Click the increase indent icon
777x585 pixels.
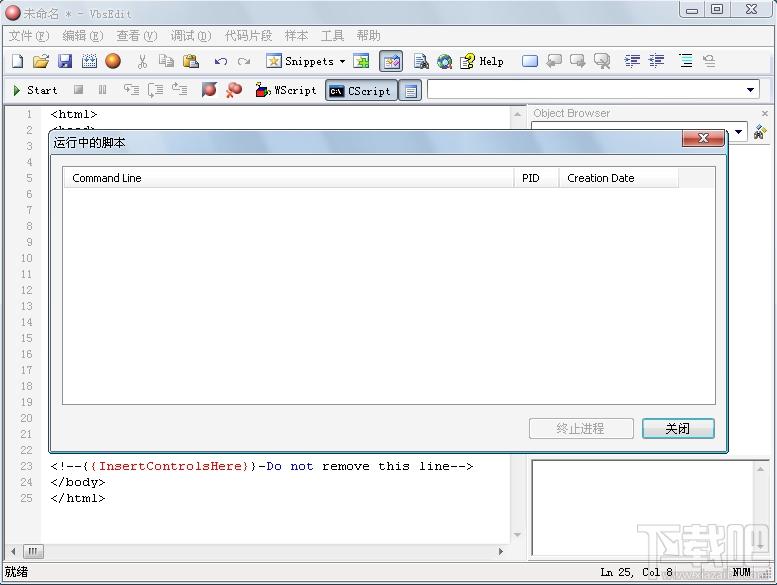point(632,61)
